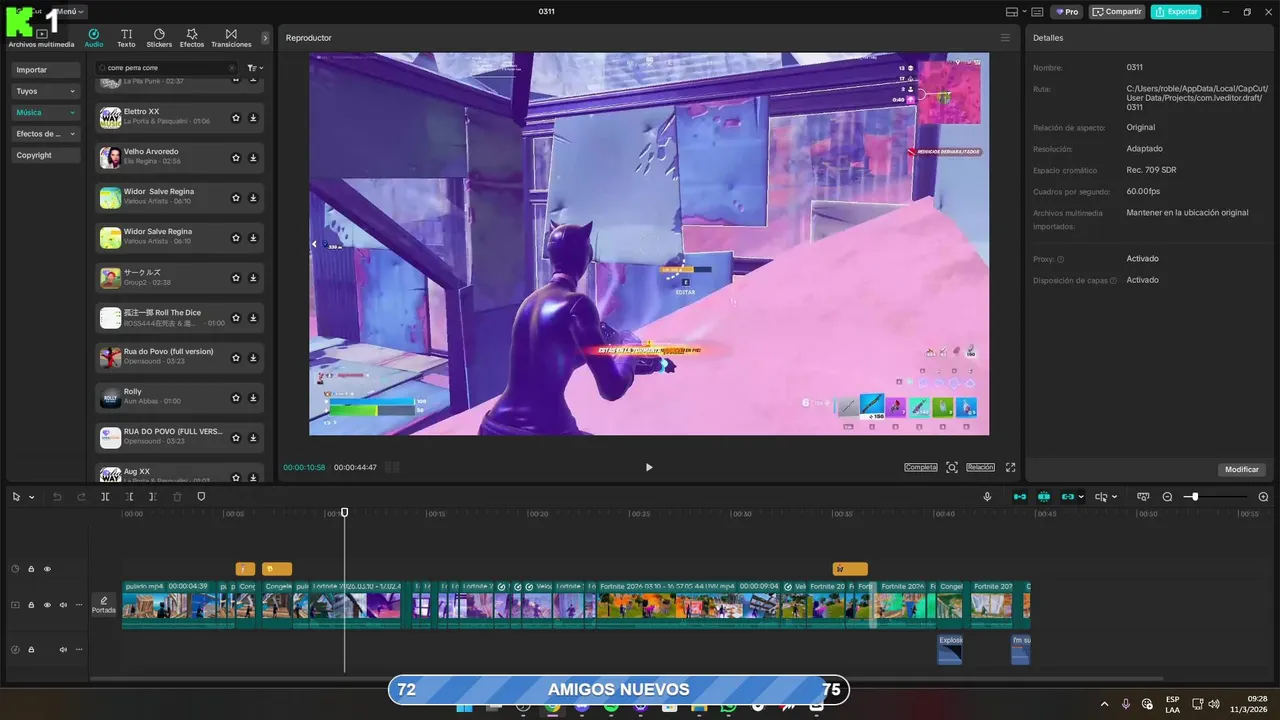Screen dimensions: 1280x720
Task: Open the Reproductor panel menu
Action: pyautogui.click(x=1005, y=38)
